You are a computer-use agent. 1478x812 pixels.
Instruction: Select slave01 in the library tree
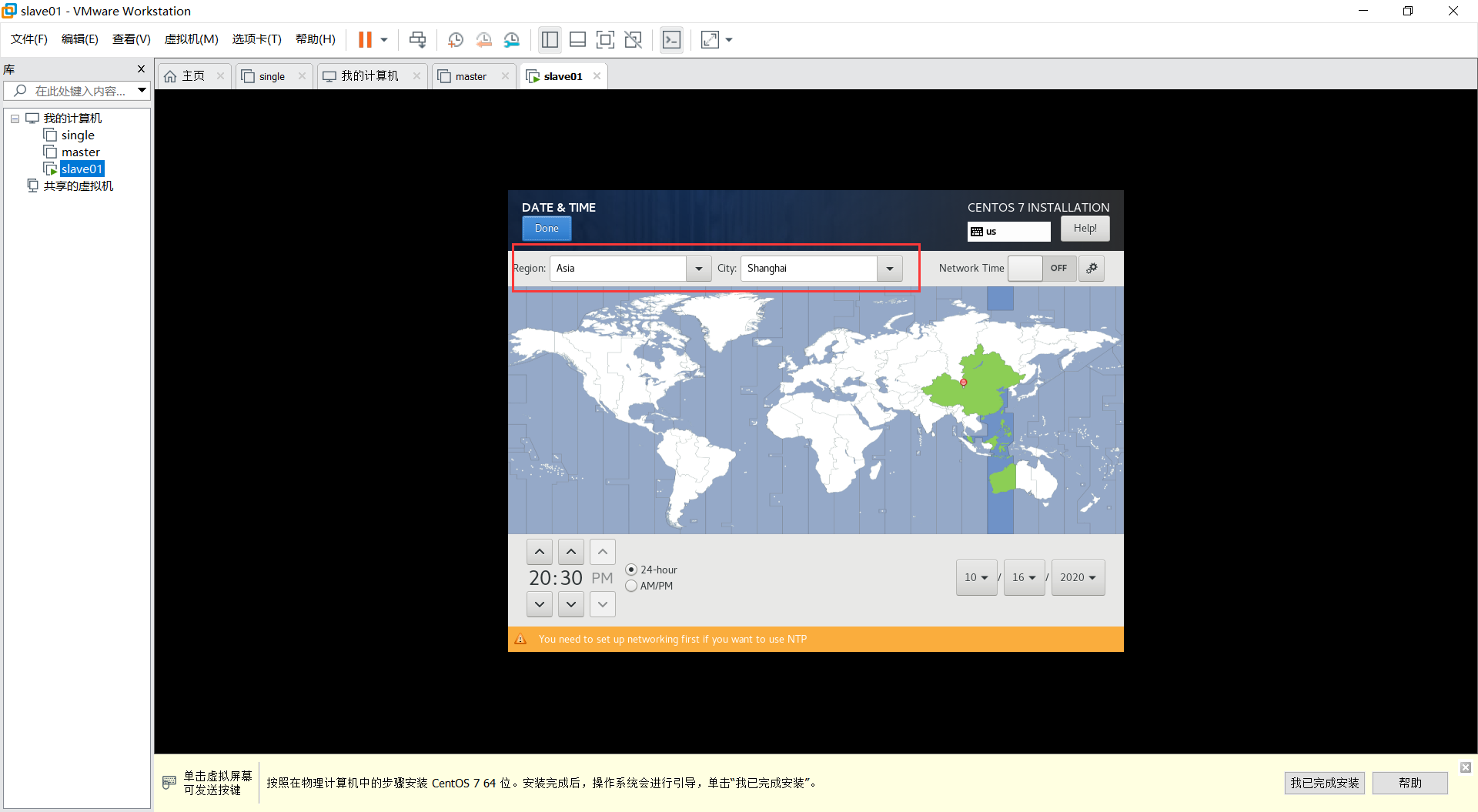(x=81, y=169)
